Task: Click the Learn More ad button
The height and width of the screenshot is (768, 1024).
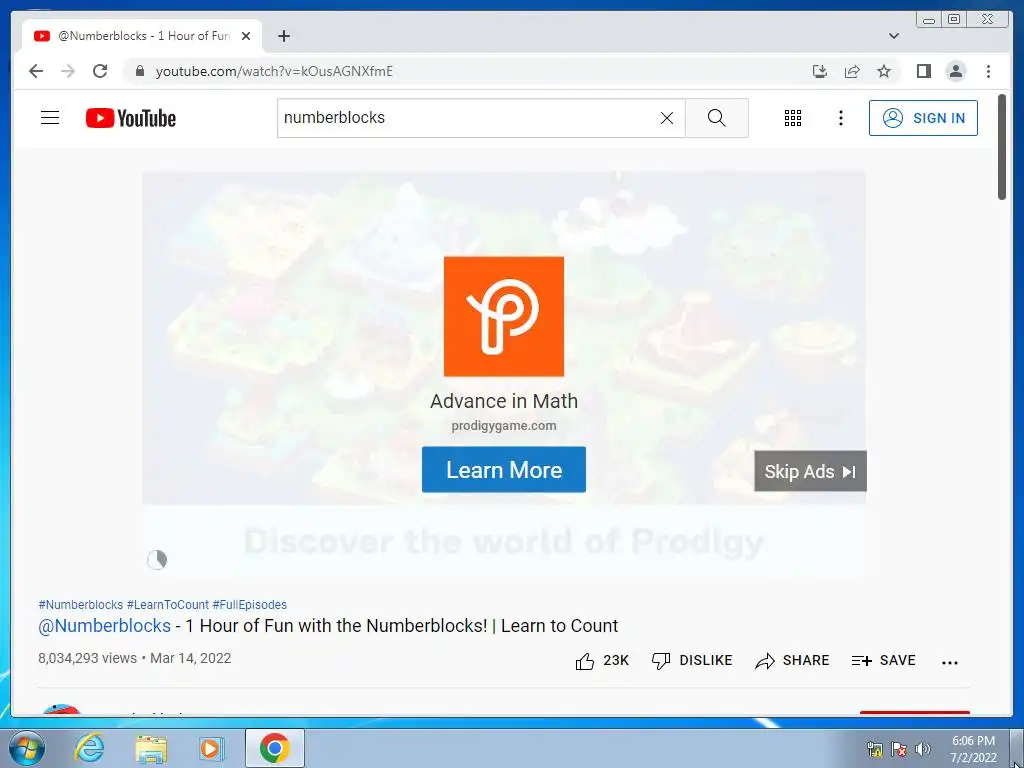Action: click(504, 470)
